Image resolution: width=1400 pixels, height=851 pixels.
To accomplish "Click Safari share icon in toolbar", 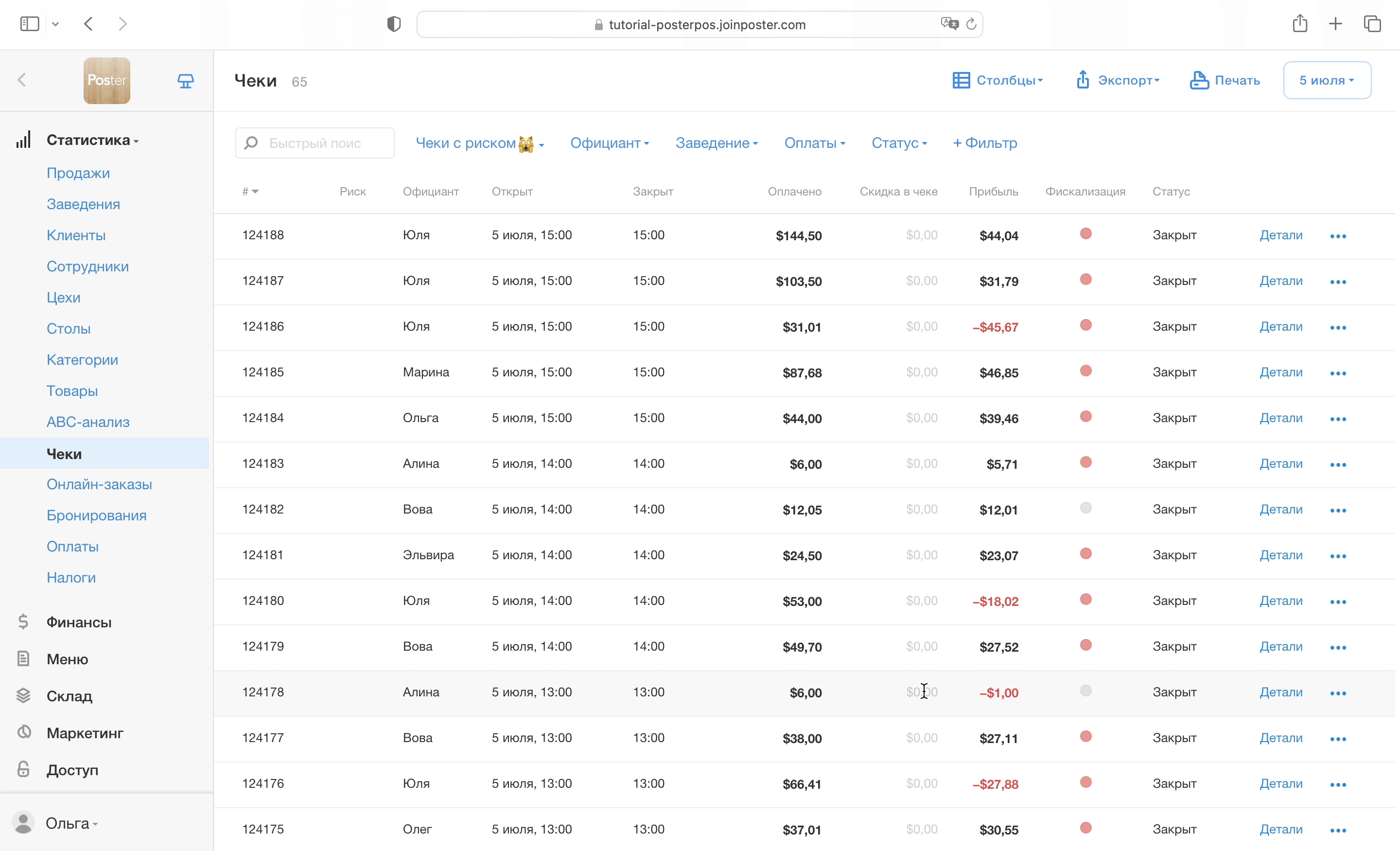I will [1299, 24].
